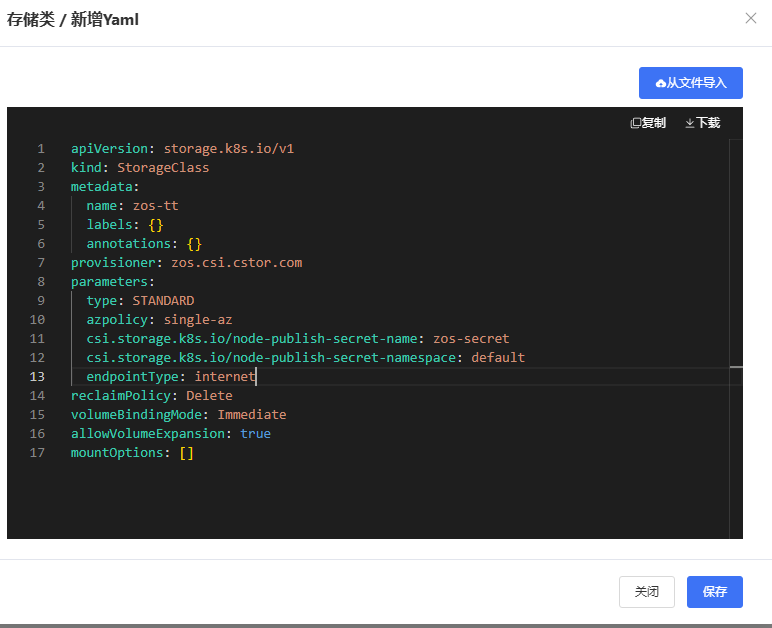The width and height of the screenshot is (772, 628).
Task: Click the Immediate volumeBindingMode value
Action: click(252, 415)
